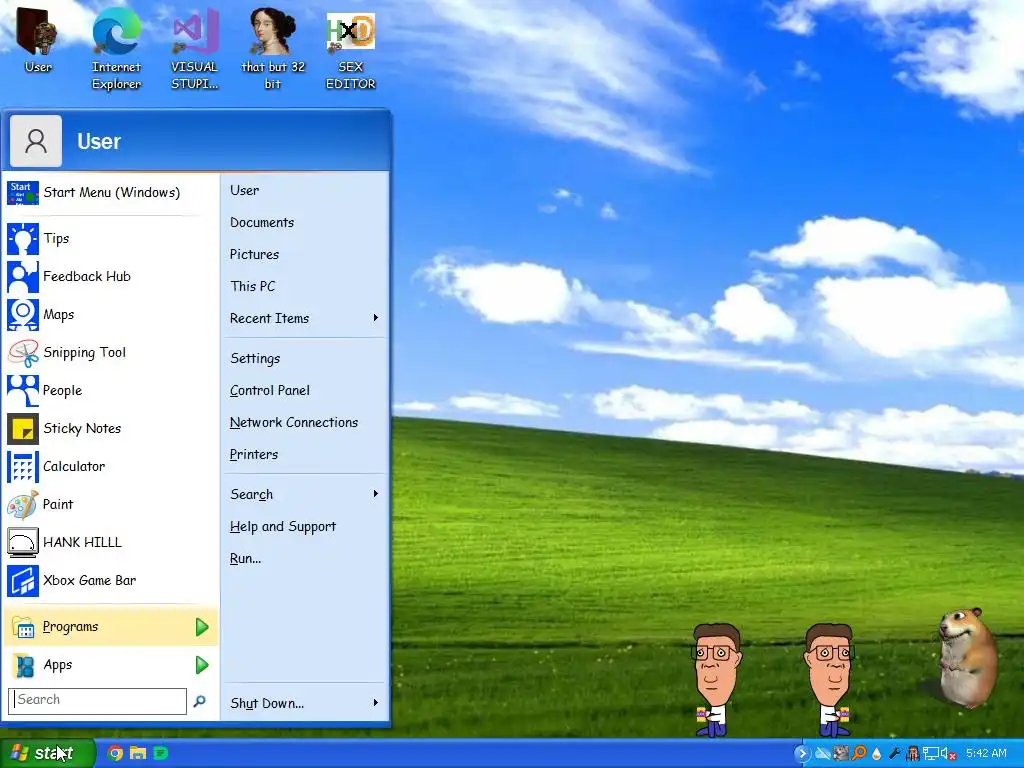Open the VISUAL STUPI... desktop shortcut

pyautogui.click(x=194, y=49)
